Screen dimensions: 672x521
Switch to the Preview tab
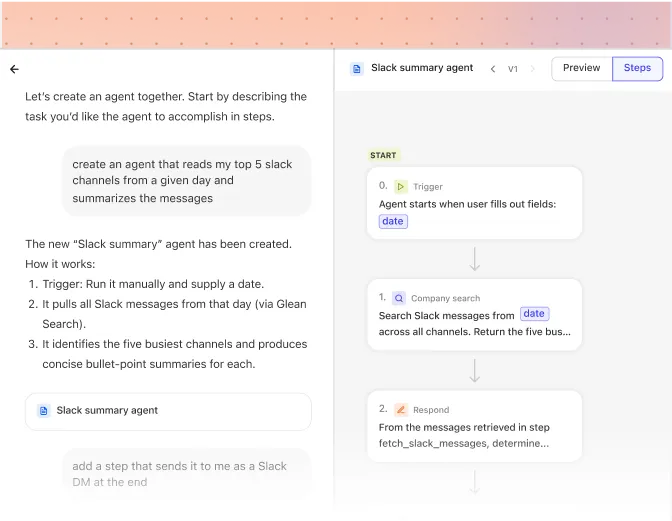click(582, 68)
